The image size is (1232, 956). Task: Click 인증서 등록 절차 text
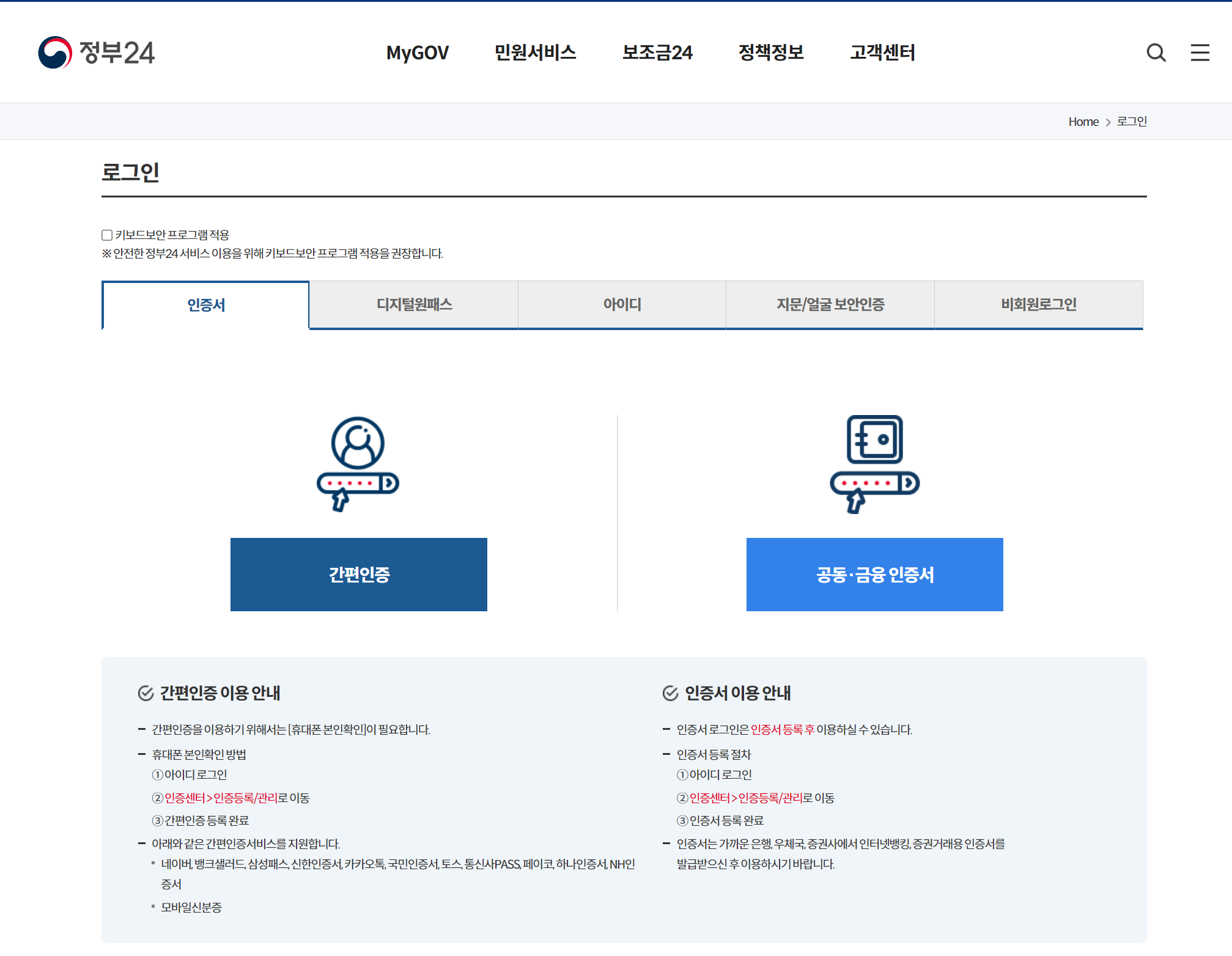[x=714, y=755]
